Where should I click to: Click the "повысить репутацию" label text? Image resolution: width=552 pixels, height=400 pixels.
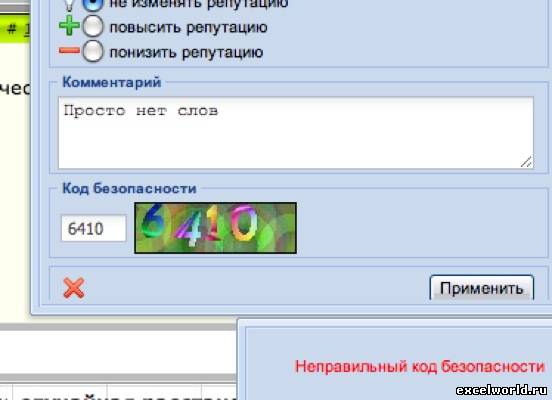coord(188,27)
